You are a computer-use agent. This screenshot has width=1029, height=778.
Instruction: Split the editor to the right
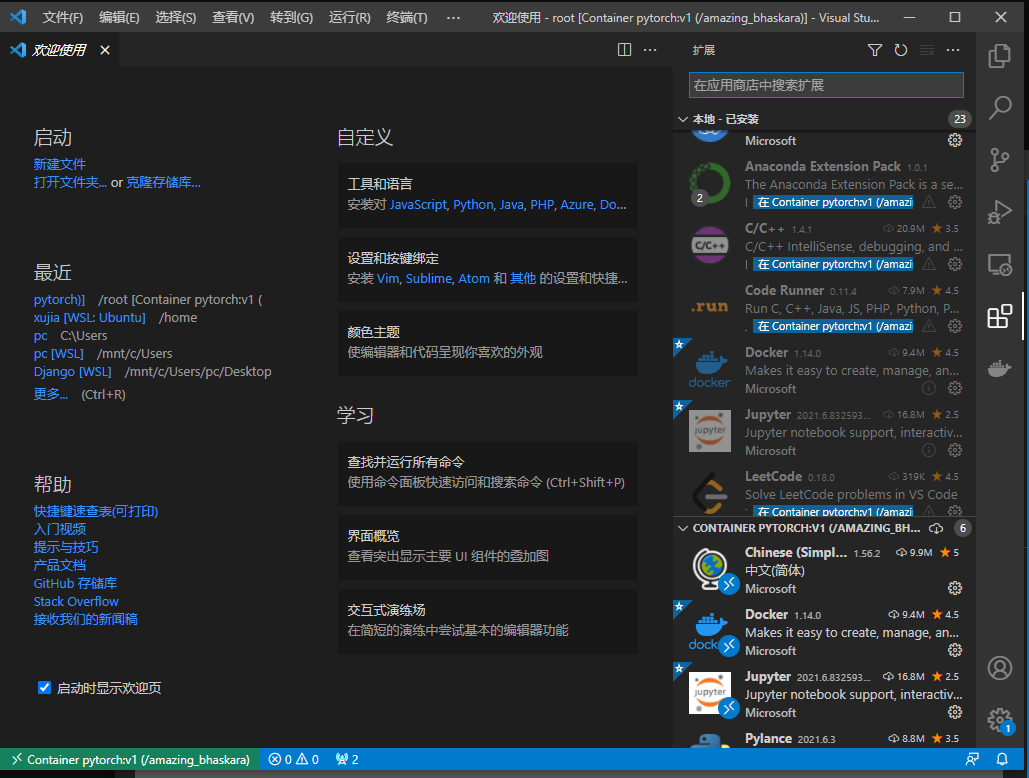(624, 50)
